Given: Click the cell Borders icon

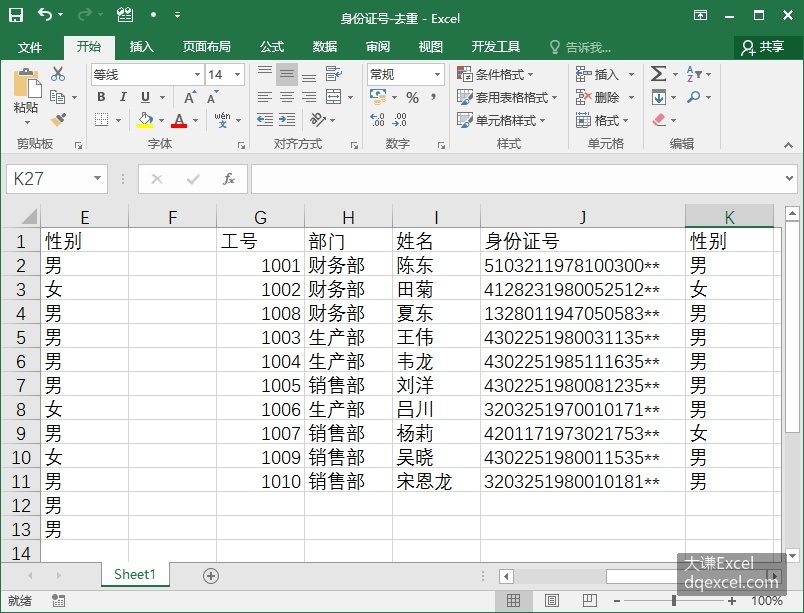Looking at the screenshot, I should [102, 120].
